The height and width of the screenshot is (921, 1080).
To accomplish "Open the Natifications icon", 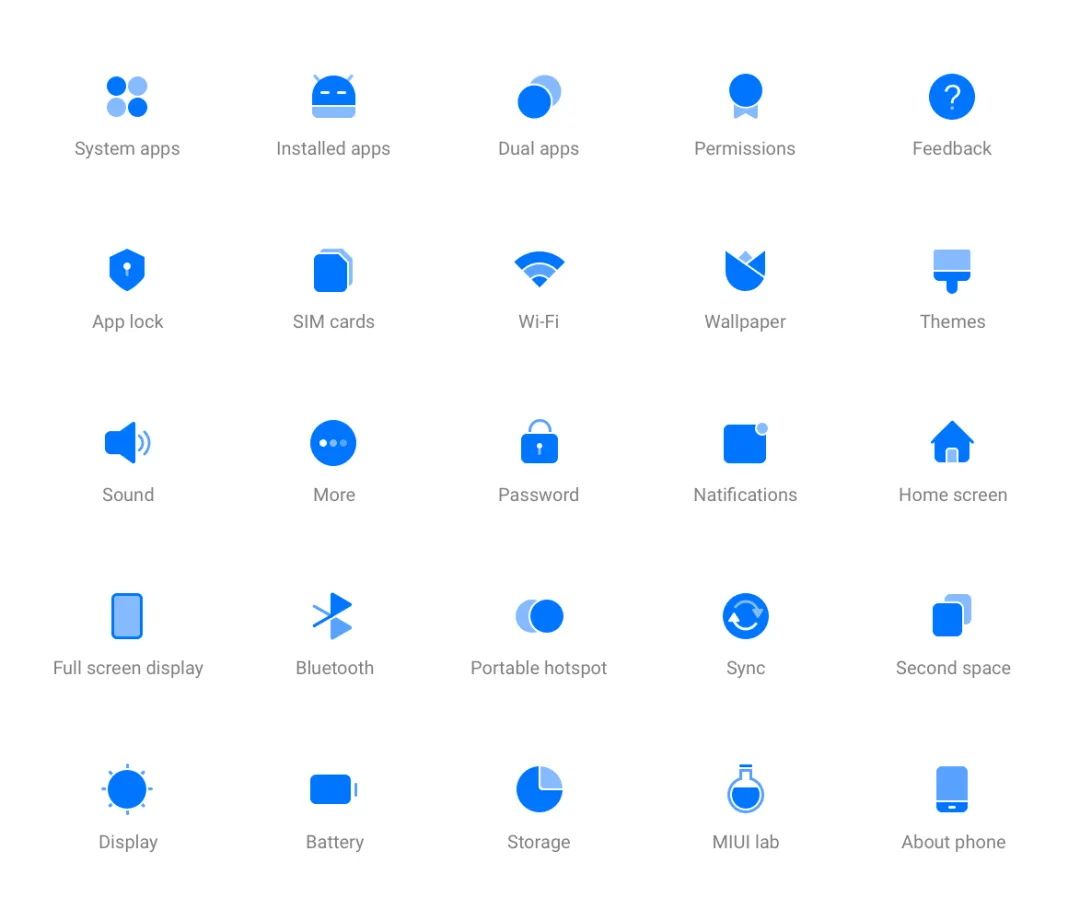I will click(x=745, y=443).
